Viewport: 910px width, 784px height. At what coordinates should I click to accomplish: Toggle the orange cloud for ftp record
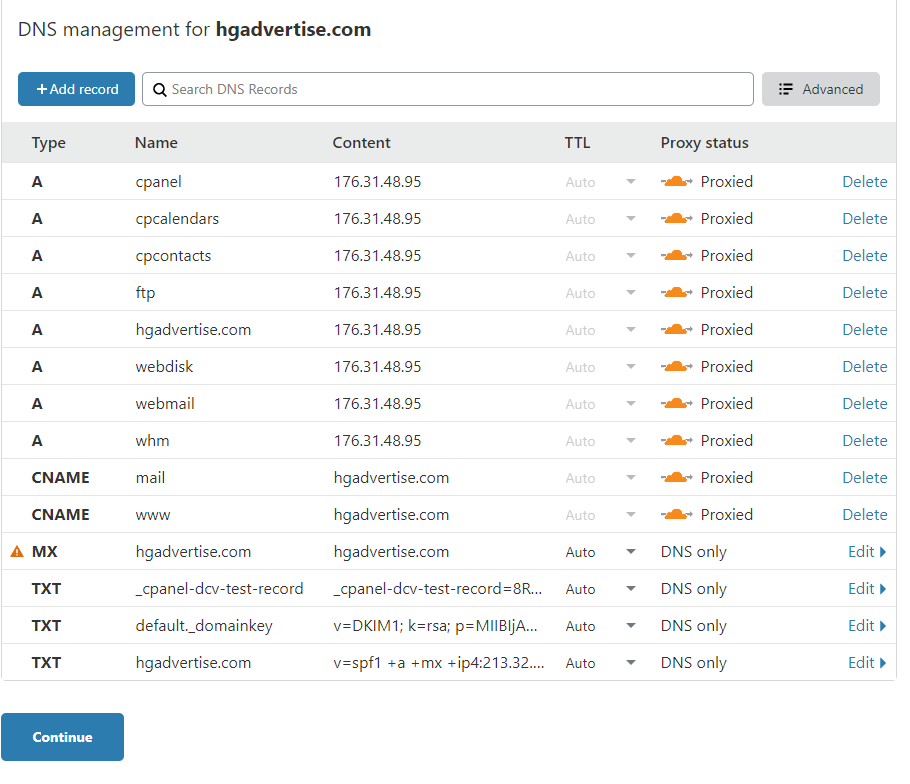tap(677, 293)
